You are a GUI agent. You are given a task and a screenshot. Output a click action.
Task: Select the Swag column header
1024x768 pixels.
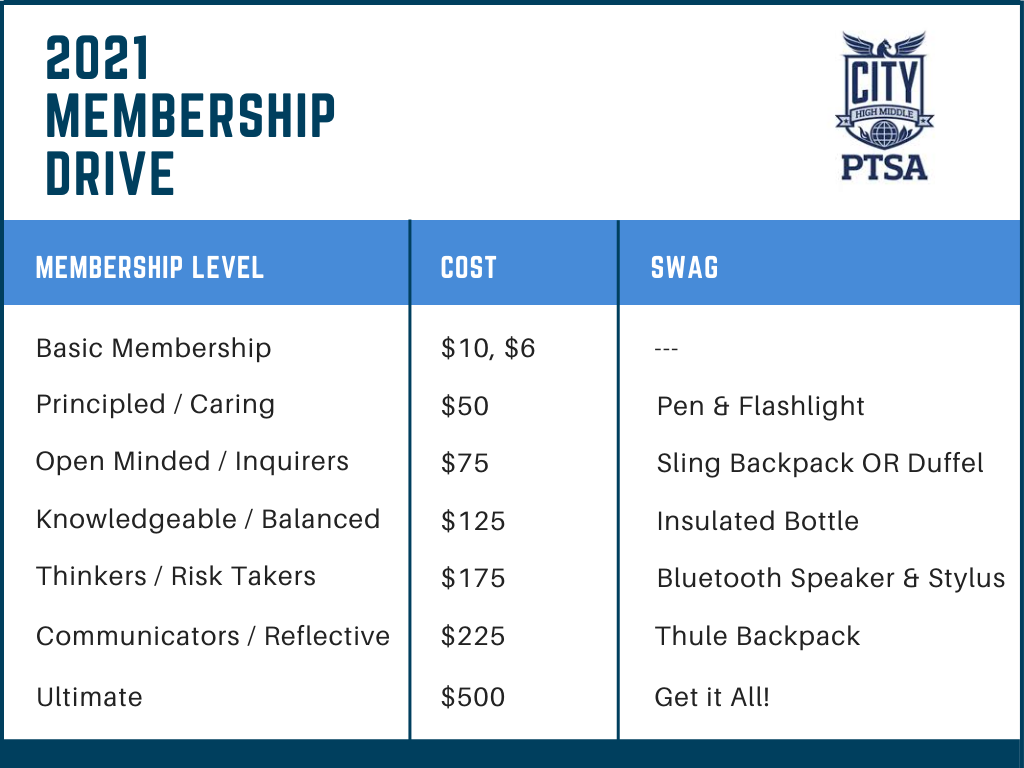(684, 268)
